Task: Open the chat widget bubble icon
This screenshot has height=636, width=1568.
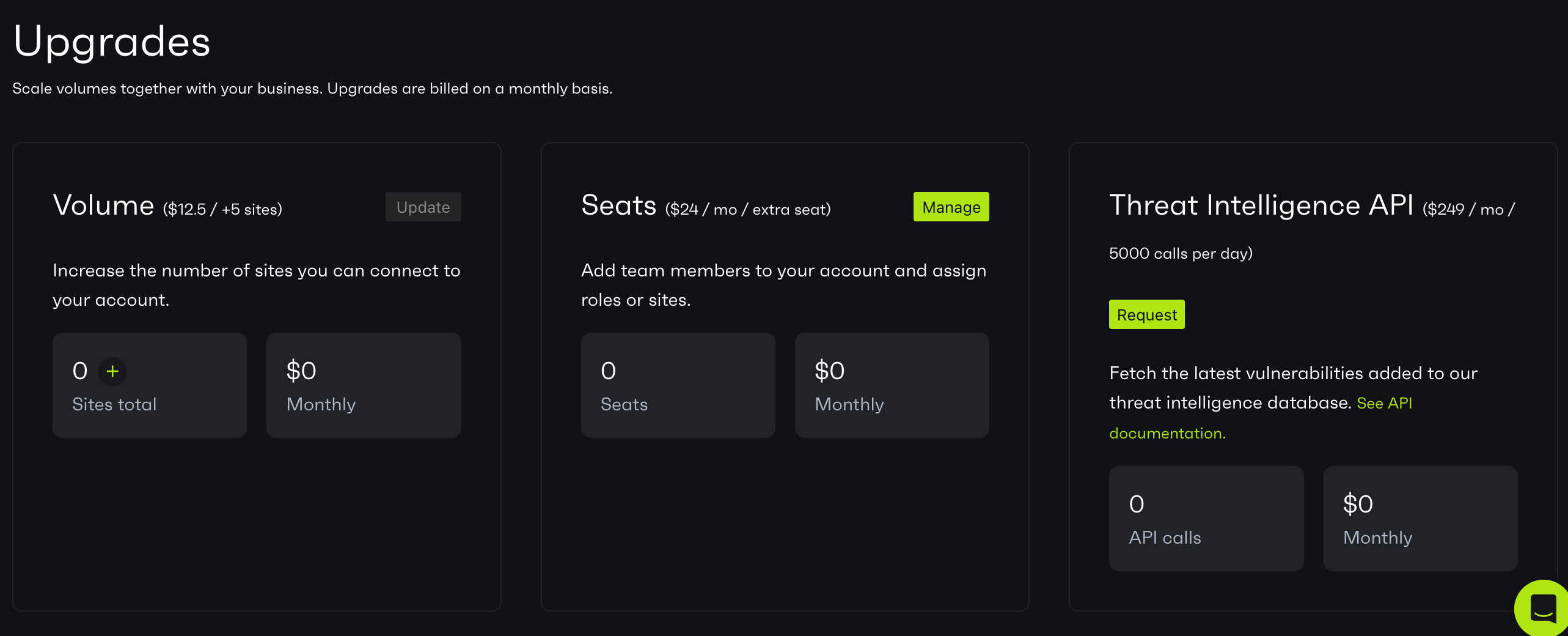Action: point(1542,608)
